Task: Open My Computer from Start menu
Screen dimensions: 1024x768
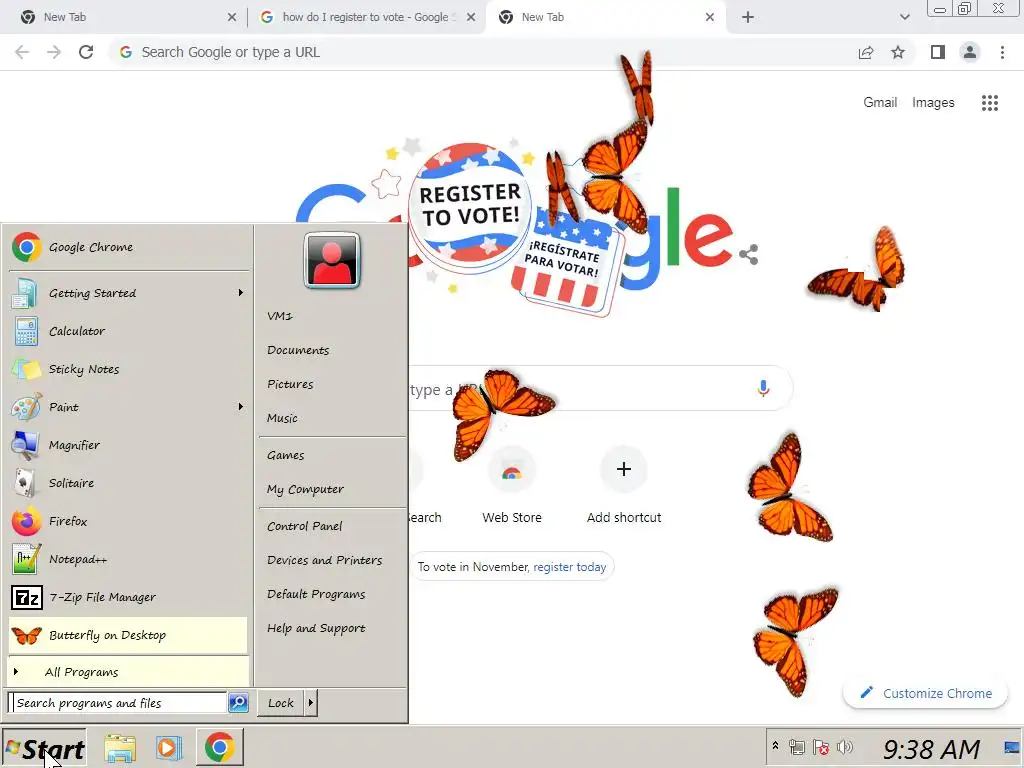Action: click(x=305, y=489)
